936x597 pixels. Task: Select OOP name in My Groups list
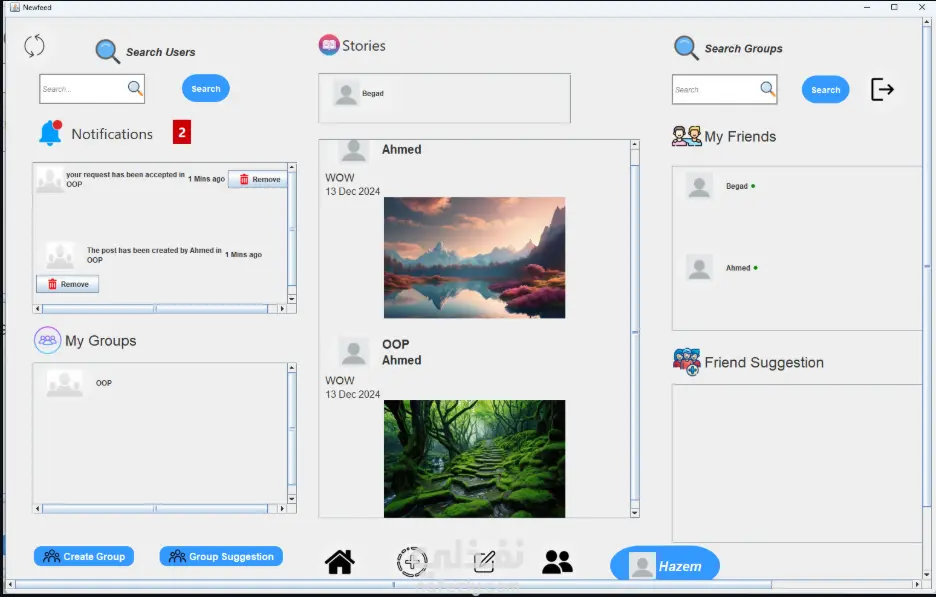point(104,383)
